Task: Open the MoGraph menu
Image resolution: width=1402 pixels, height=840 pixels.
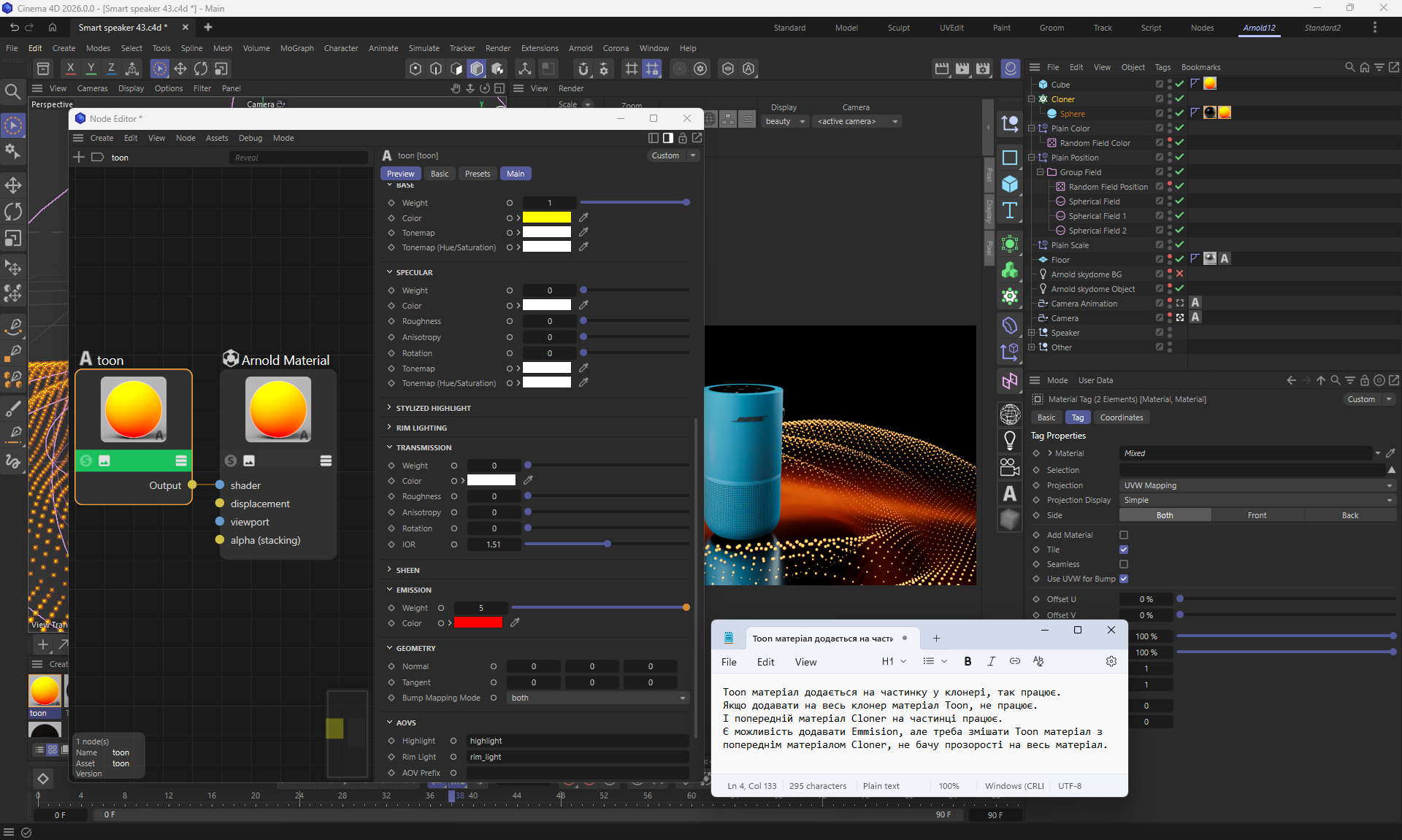Action: click(296, 48)
